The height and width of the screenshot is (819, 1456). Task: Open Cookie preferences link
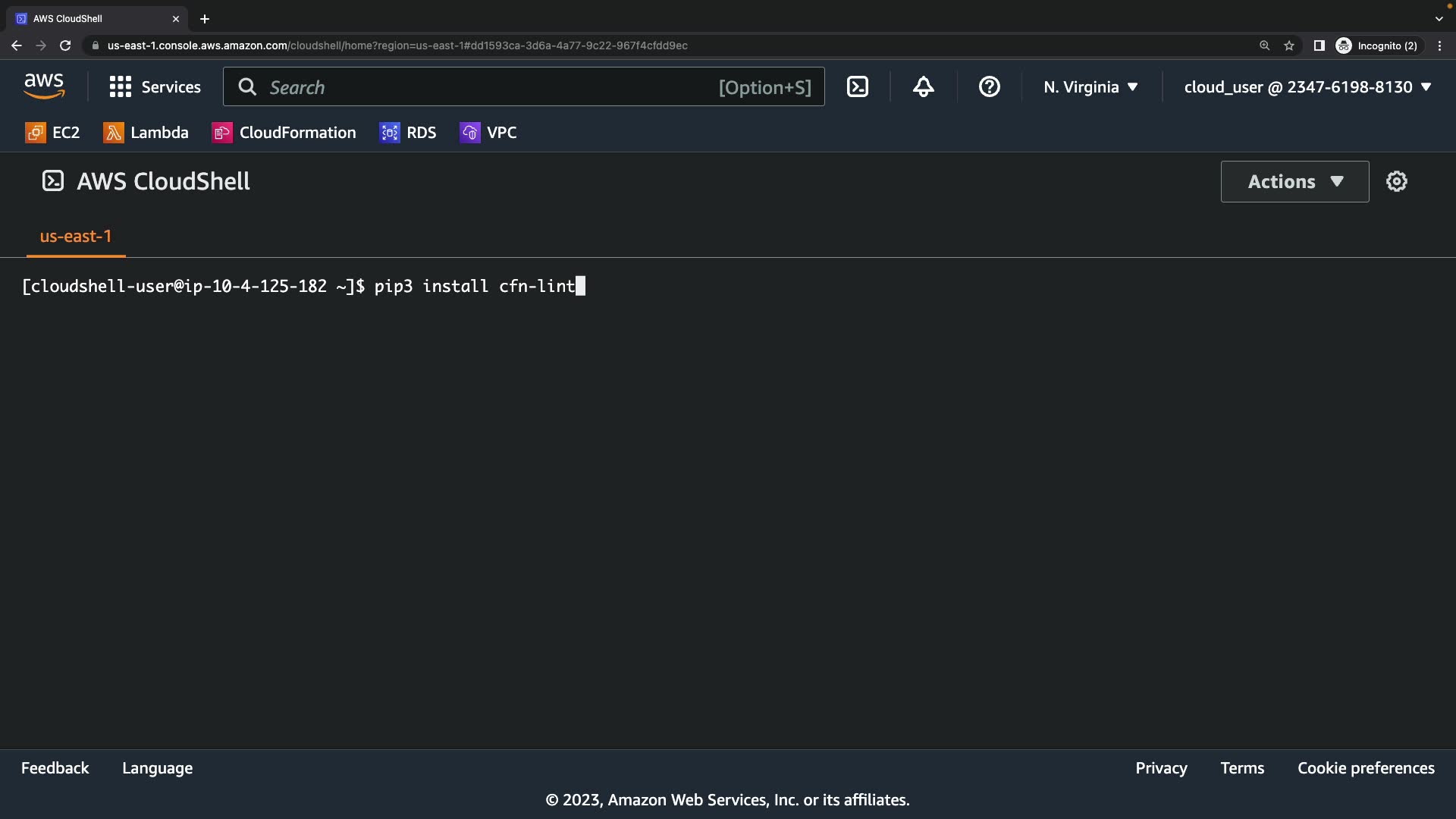point(1366,768)
